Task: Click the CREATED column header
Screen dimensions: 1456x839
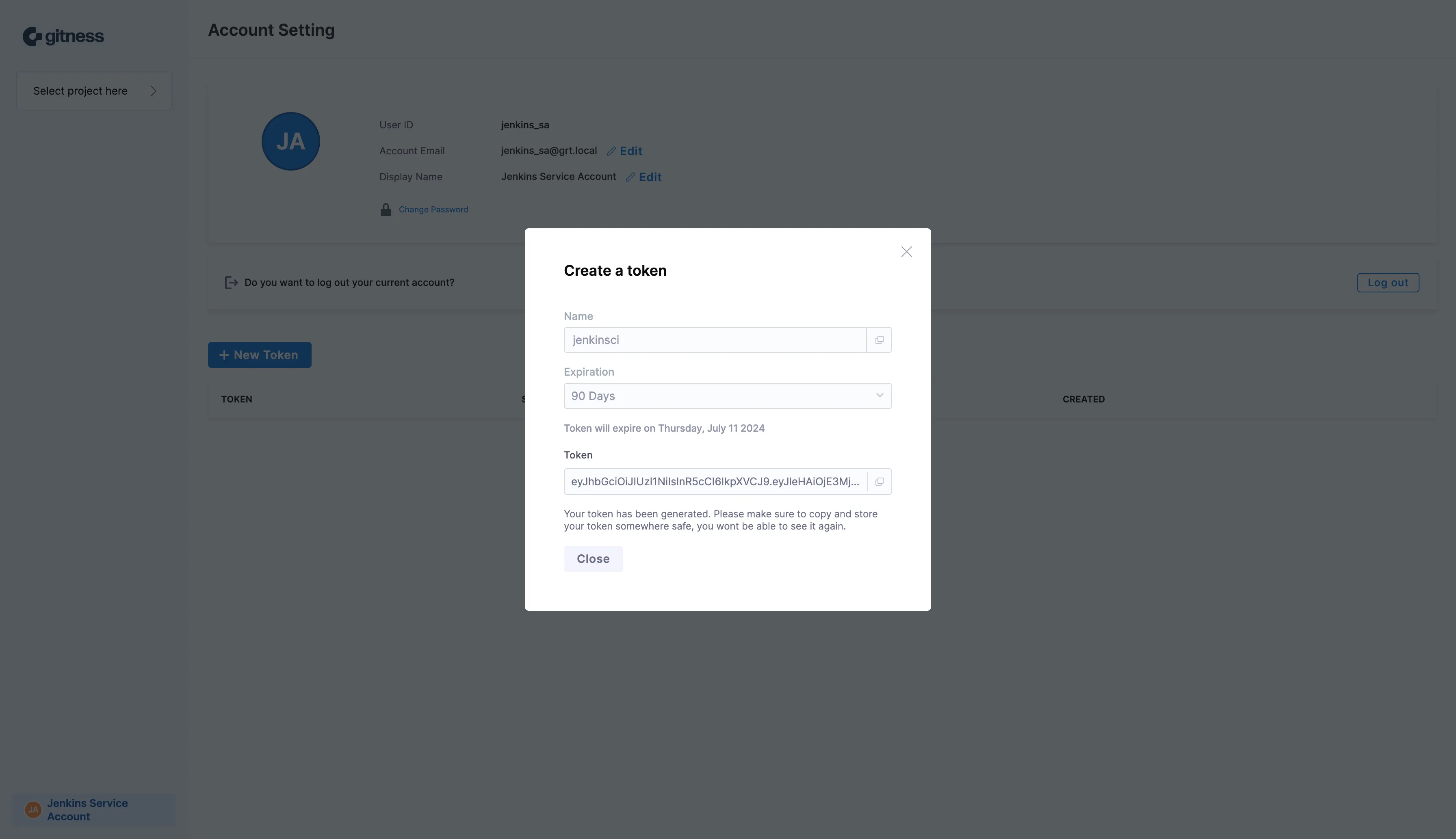Action: (x=1083, y=399)
